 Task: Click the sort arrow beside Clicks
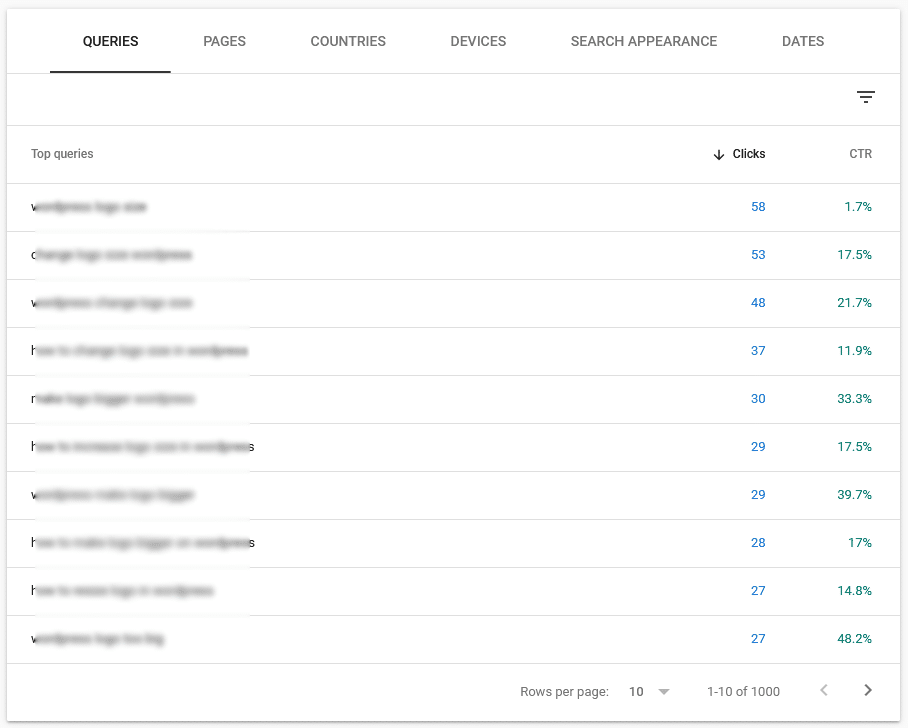click(718, 154)
